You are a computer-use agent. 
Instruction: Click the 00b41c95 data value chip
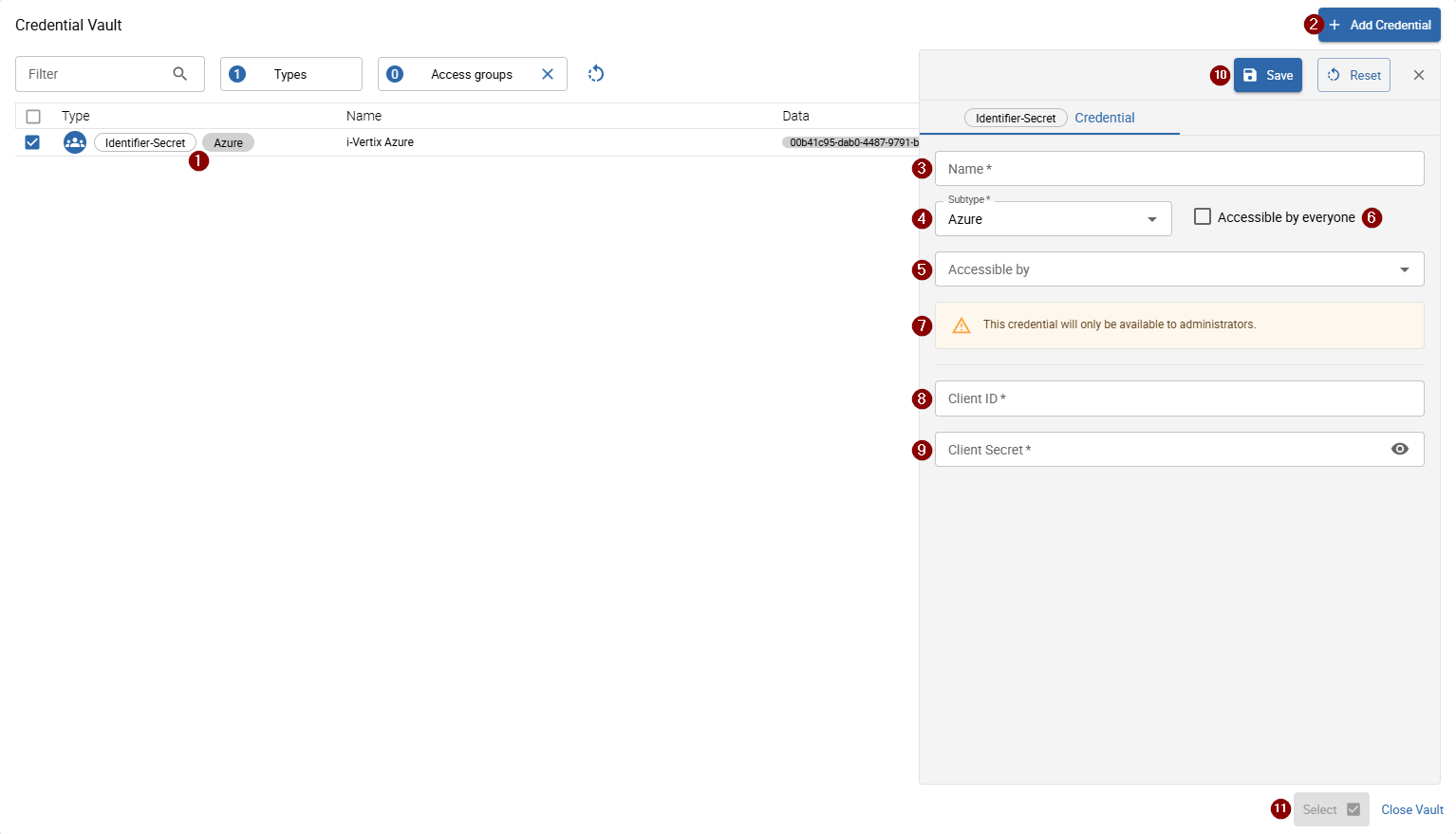(850, 142)
